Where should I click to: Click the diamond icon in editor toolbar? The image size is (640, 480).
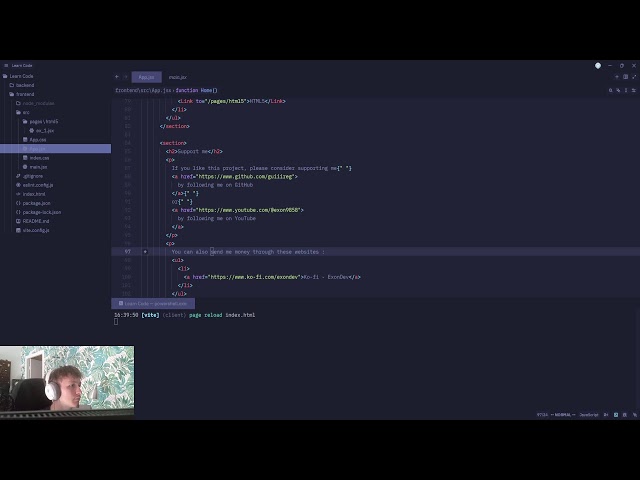pos(618,90)
